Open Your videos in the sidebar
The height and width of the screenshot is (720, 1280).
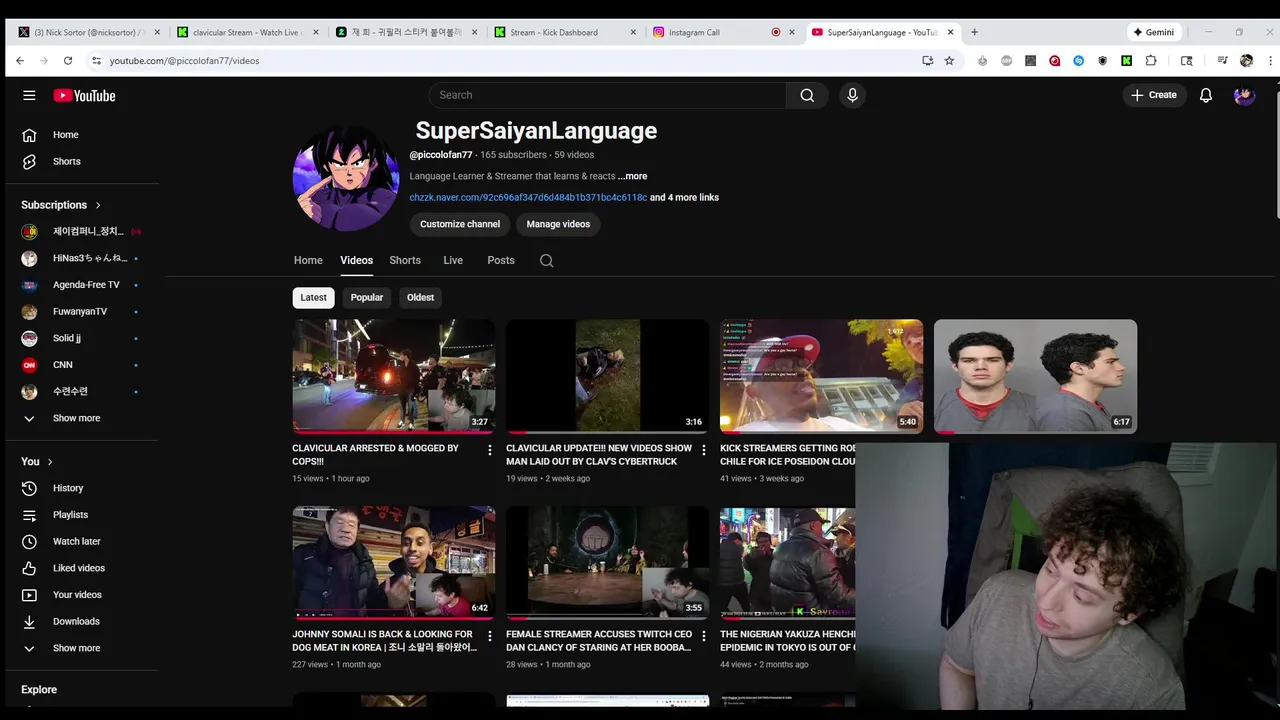pos(79,595)
